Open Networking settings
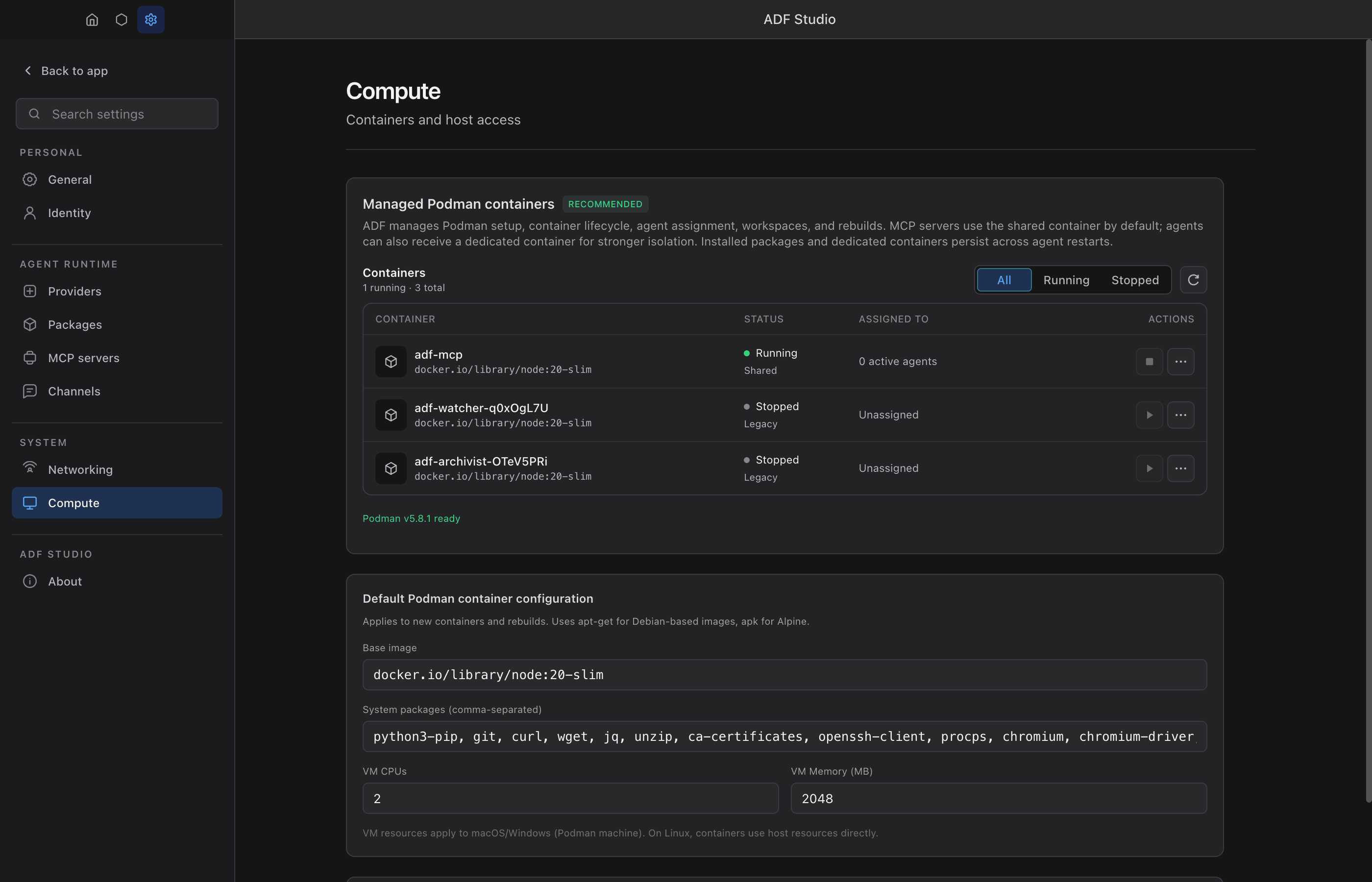Viewport: 1372px width, 882px height. click(117, 469)
